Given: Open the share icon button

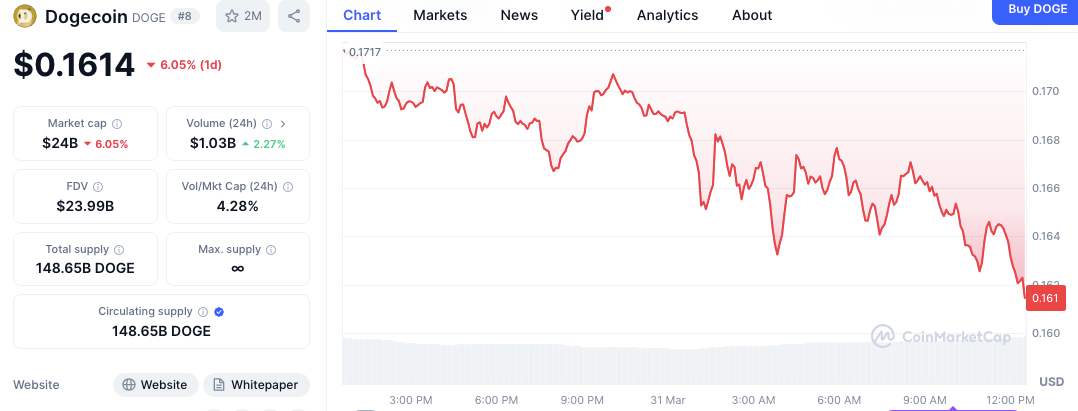Looking at the screenshot, I should [293, 16].
